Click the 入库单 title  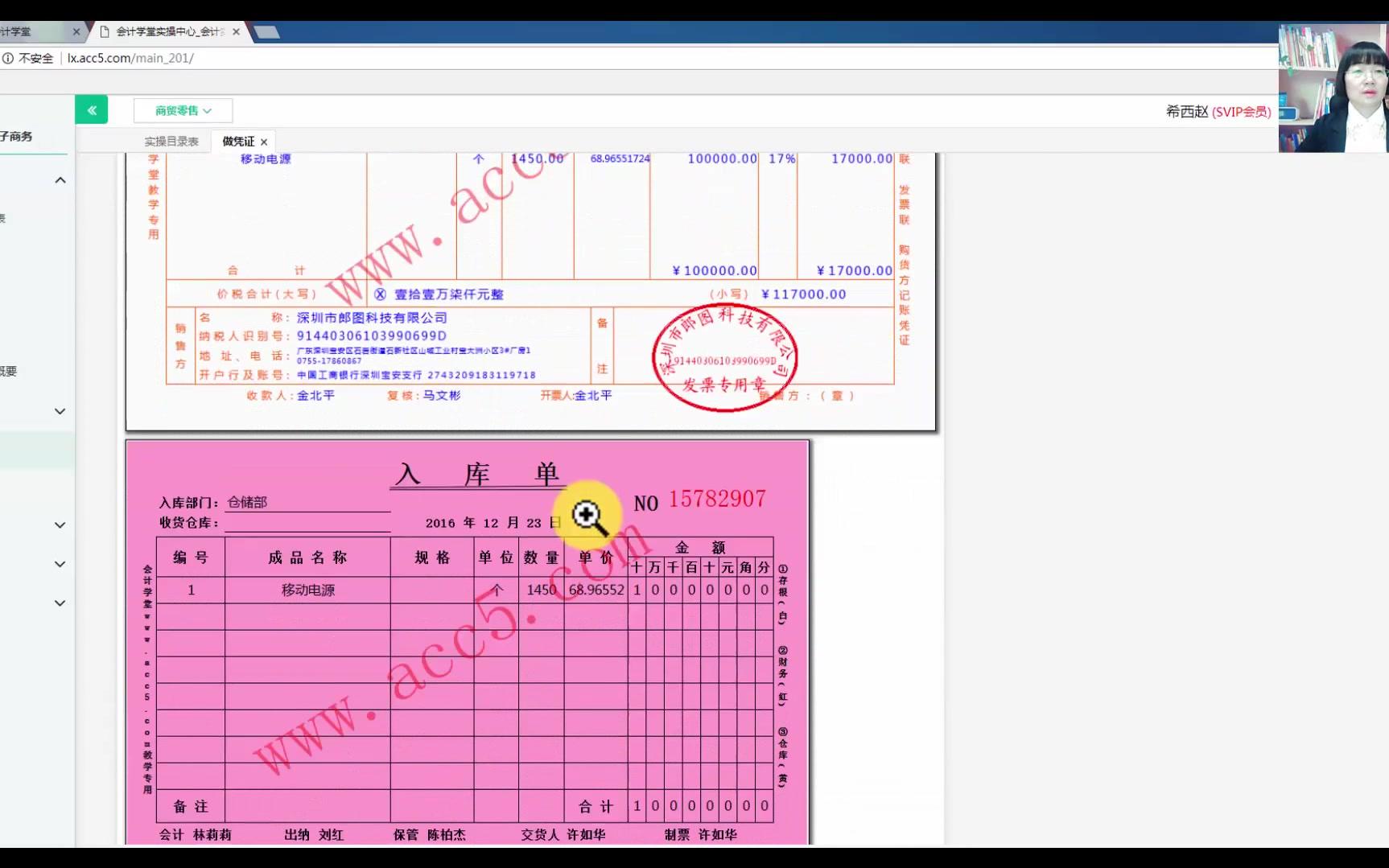coord(478,473)
